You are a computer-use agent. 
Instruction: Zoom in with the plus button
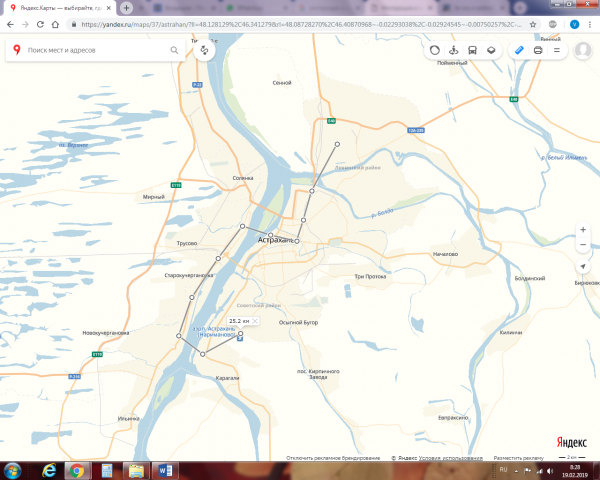tap(583, 230)
